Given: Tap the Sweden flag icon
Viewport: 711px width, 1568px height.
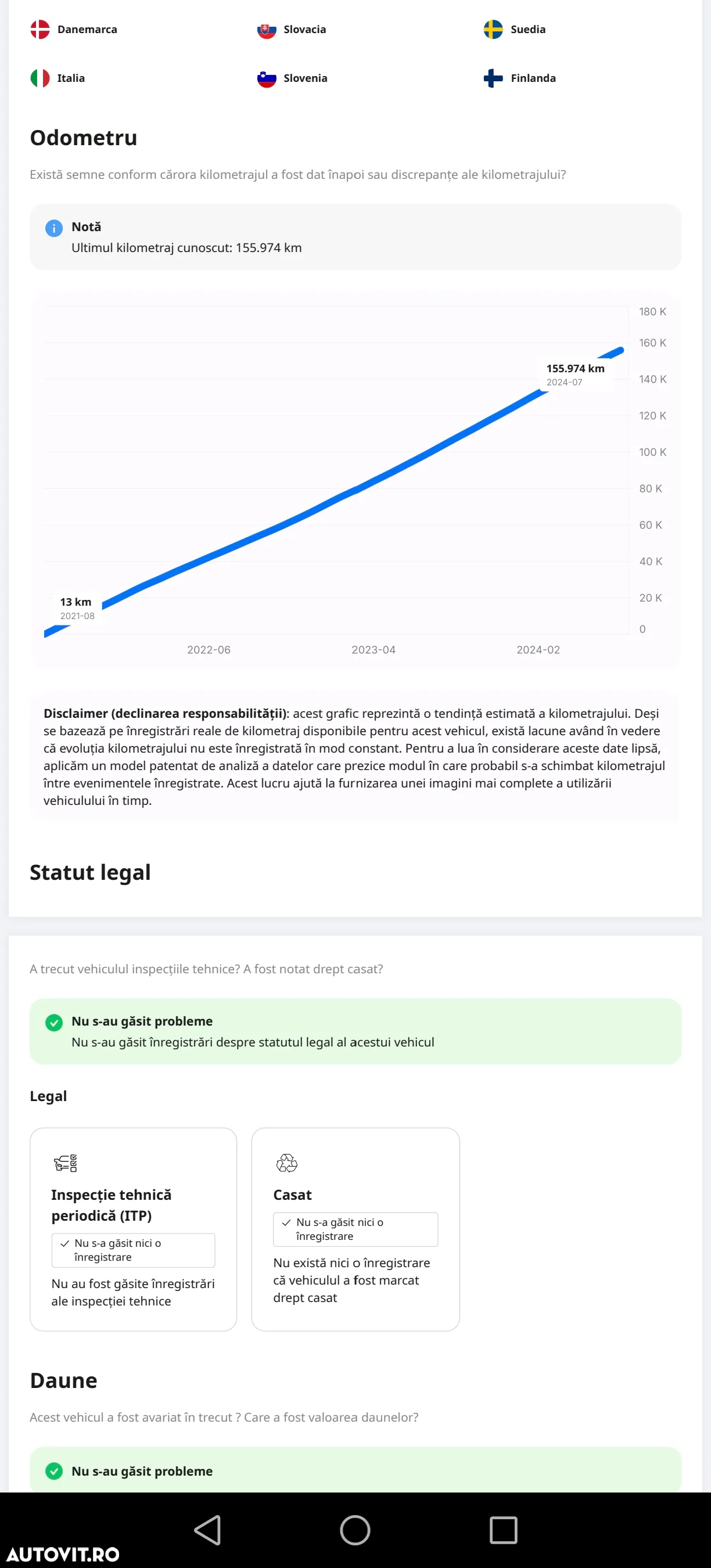Looking at the screenshot, I should [x=493, y=29].
